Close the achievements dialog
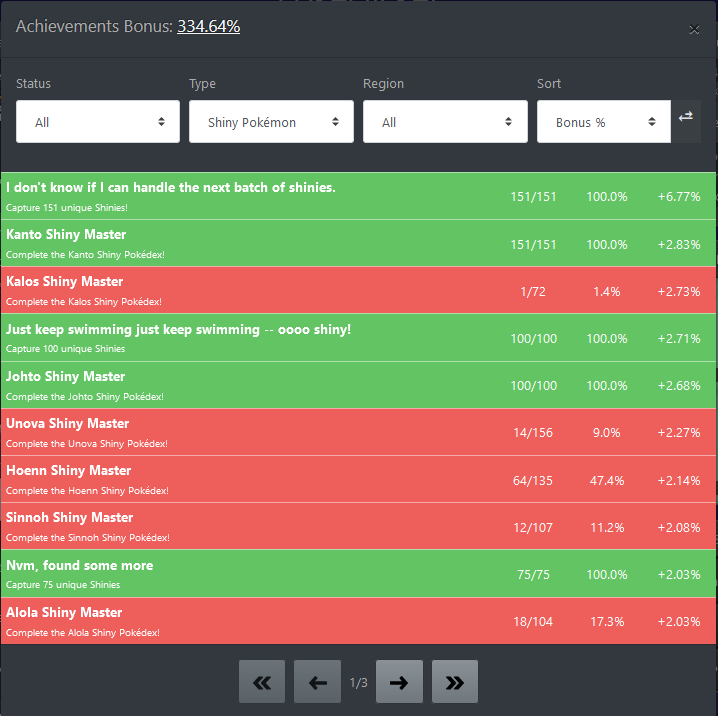The image size is (718, 716). tap(694, 30)
